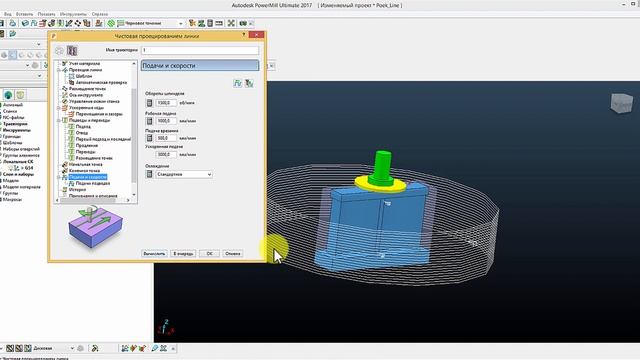Screen dimensions: 640x360
Task: Select Отвод in the dialog tree
Action: (x=82, y=133)
